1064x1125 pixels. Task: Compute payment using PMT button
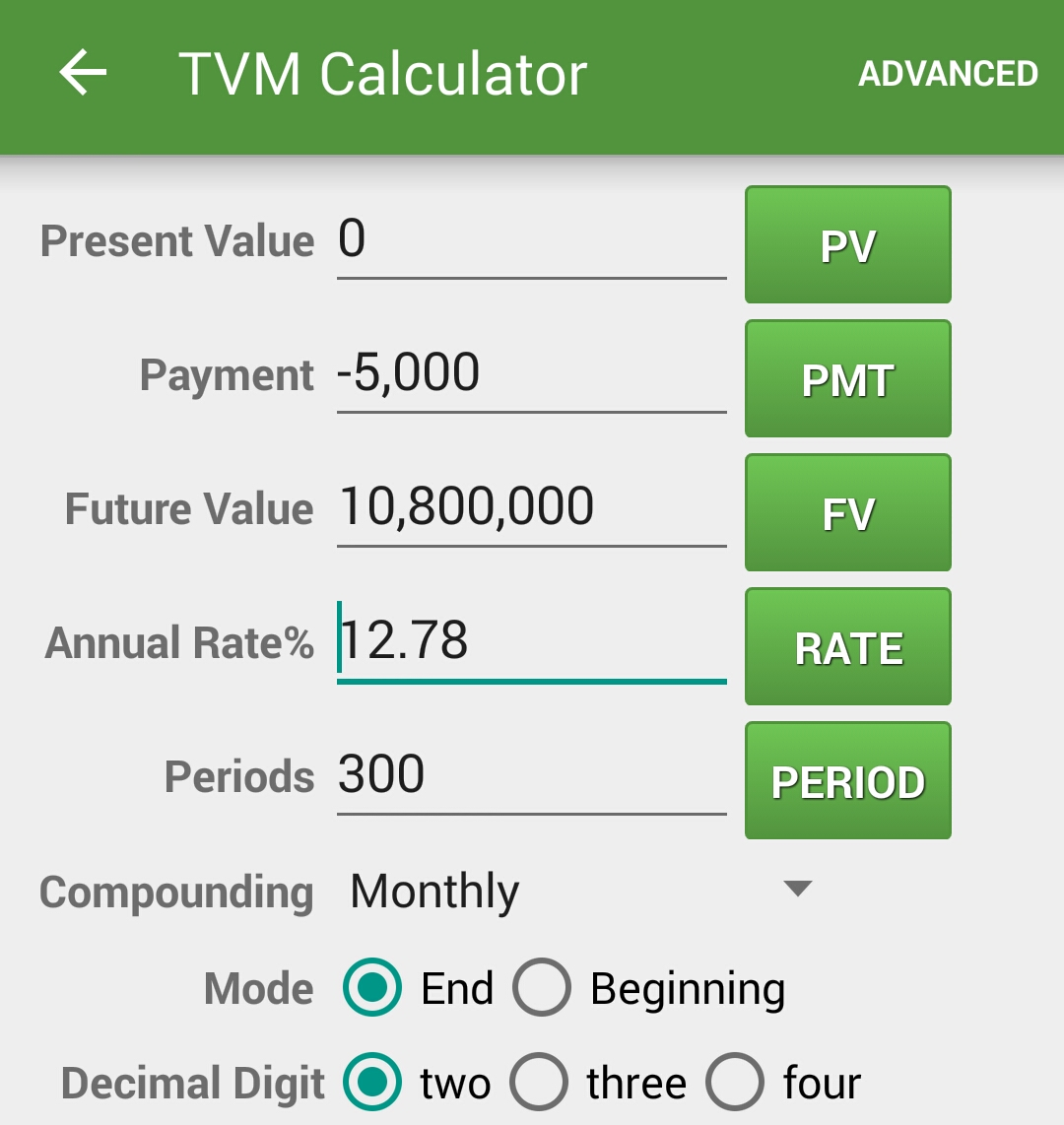pyautogui.click(x=848, y=379)
